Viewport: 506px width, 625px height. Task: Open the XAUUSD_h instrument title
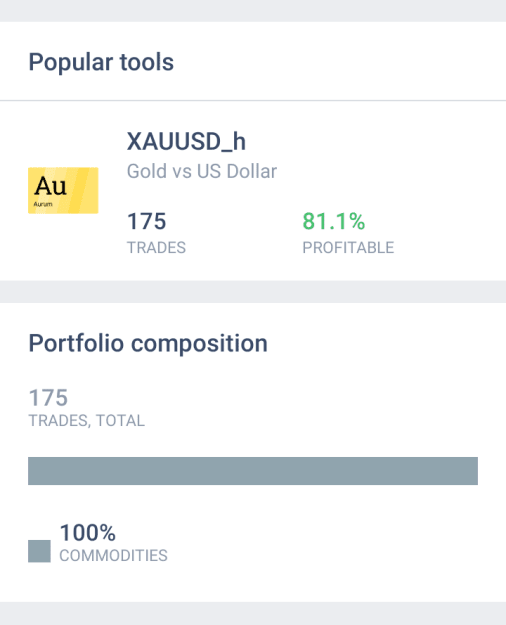pos(186,142)
